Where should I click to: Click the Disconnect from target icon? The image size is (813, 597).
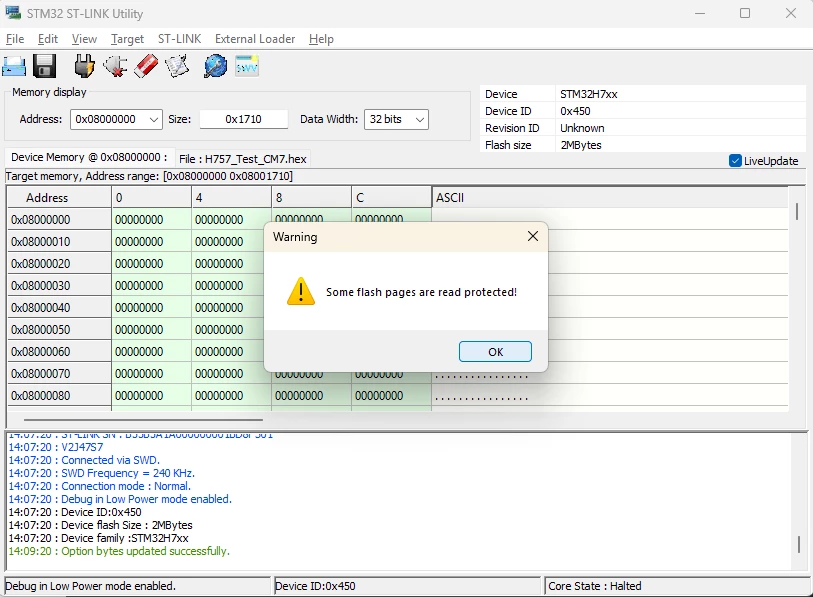[115, 66]
